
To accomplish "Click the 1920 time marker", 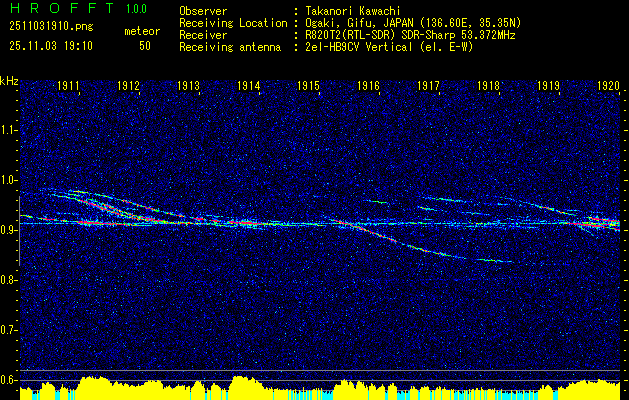I will [x=609, y=85].
